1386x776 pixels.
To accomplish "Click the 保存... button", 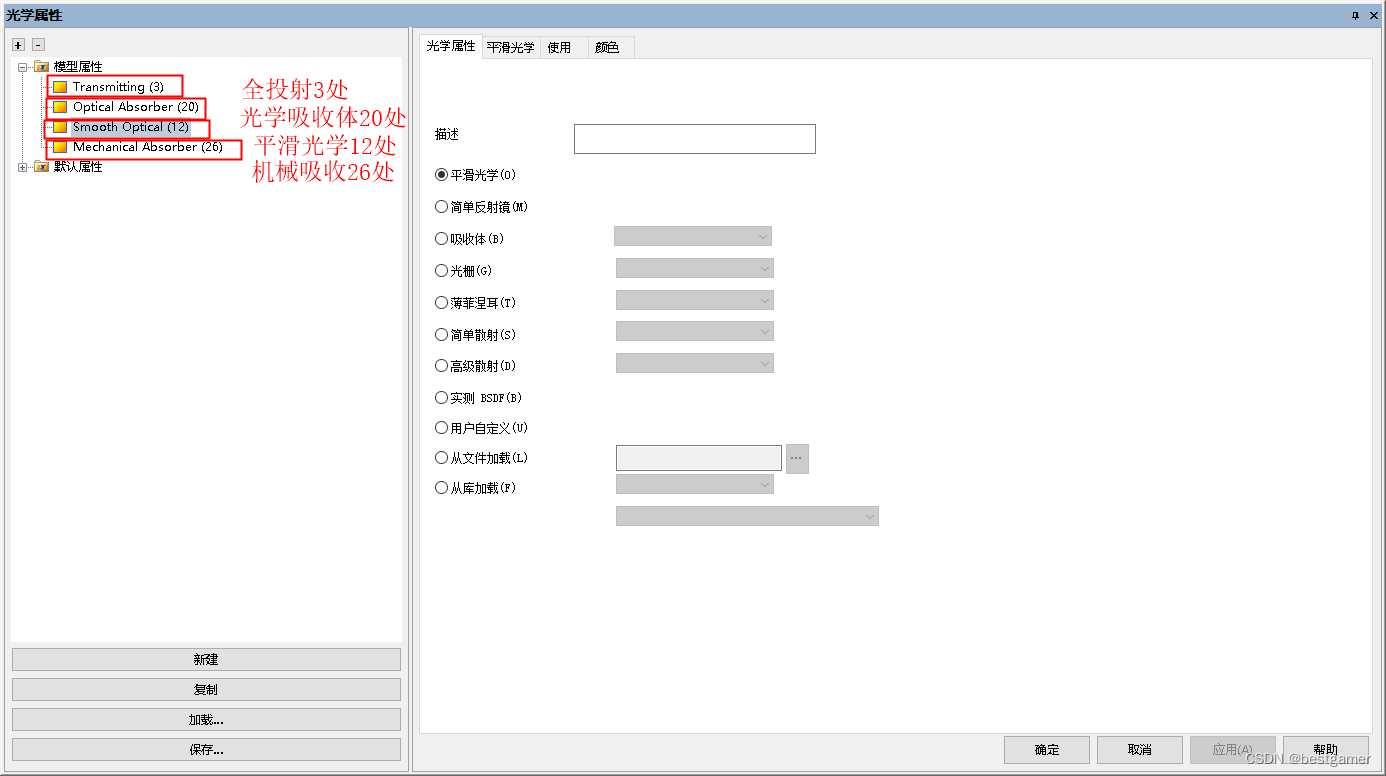I will [205, 748].
